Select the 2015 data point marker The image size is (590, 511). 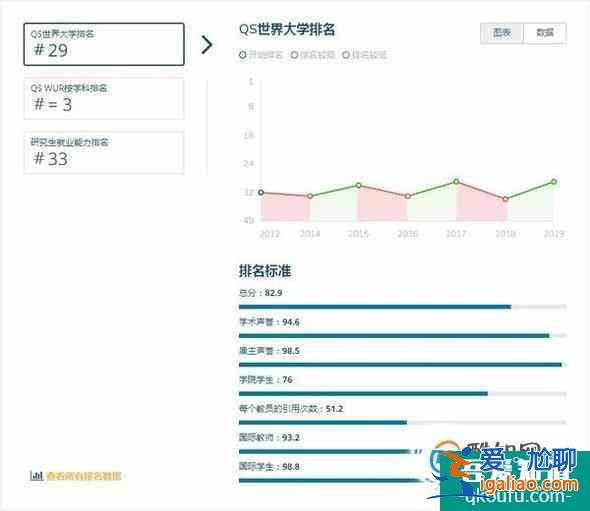click(x=359, y=186)
